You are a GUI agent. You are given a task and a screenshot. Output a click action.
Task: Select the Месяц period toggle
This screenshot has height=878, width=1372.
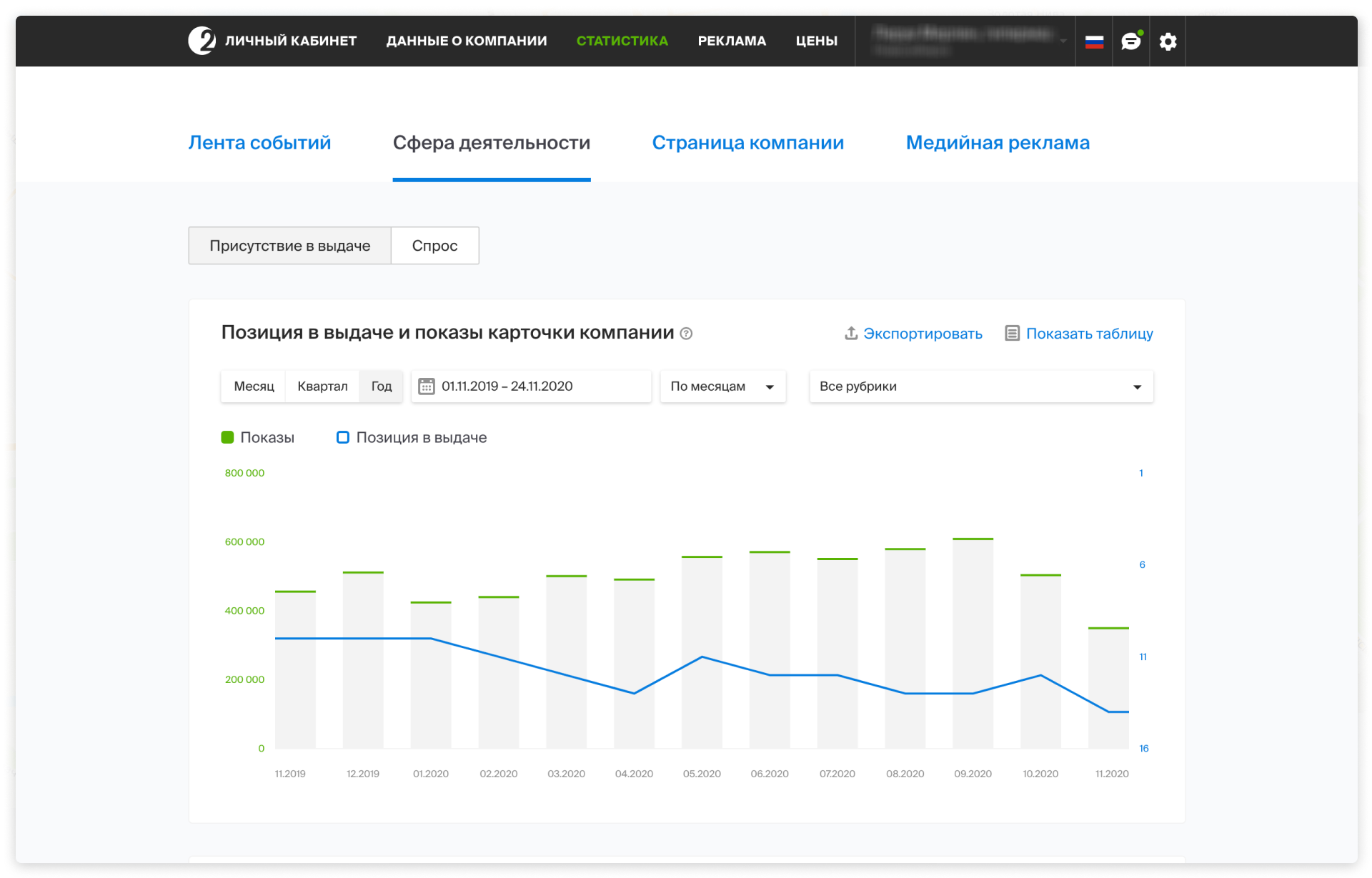254,386
